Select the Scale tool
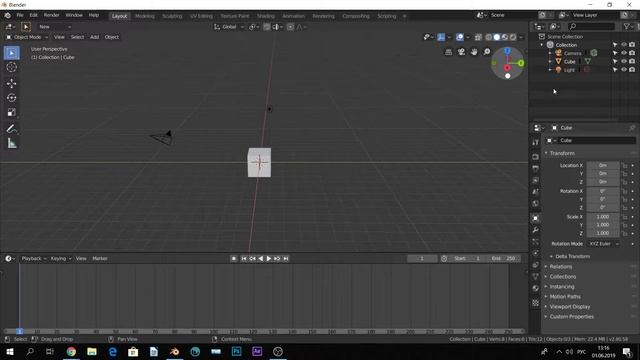 11,113
